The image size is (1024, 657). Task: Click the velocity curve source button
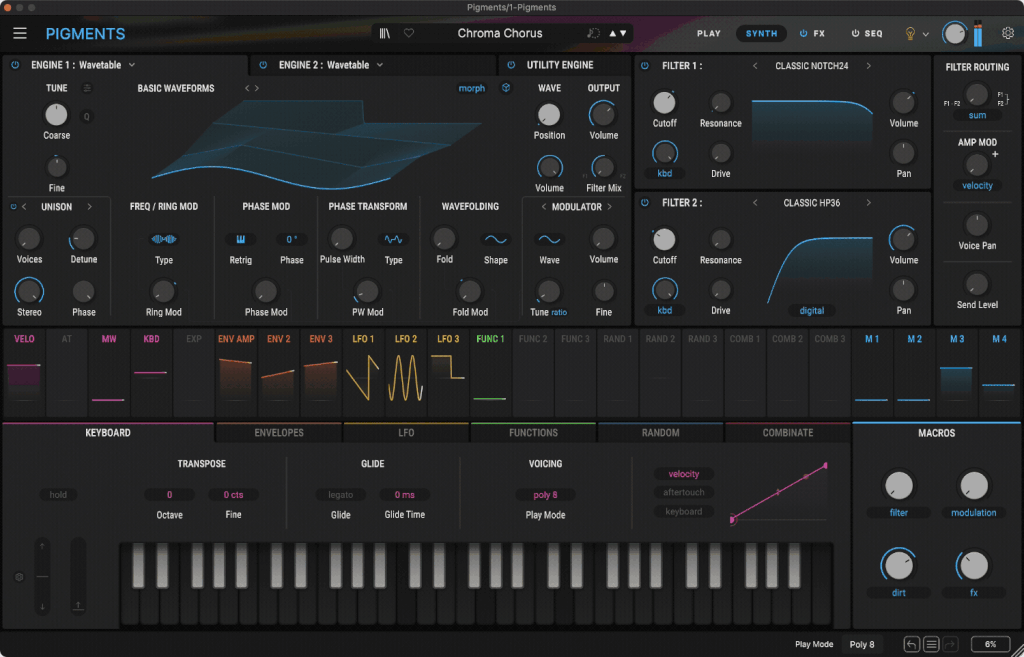click(684, 474)
